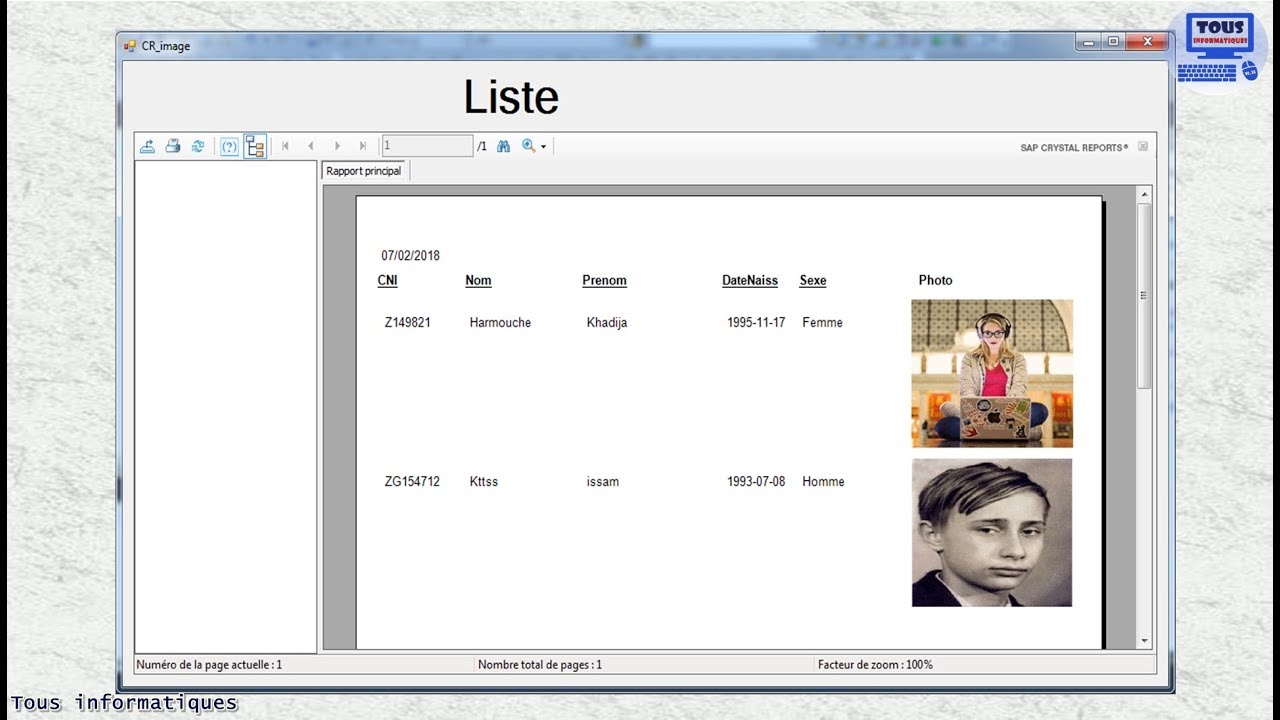
Task: Click the name Harmouche
Action: click(x=500, y=322)
